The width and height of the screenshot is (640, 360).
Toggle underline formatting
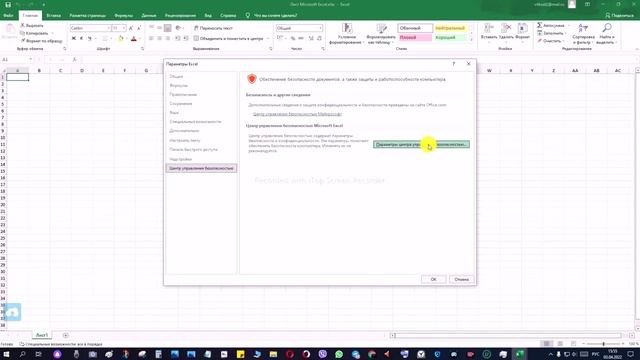click(x=89, y=38)
